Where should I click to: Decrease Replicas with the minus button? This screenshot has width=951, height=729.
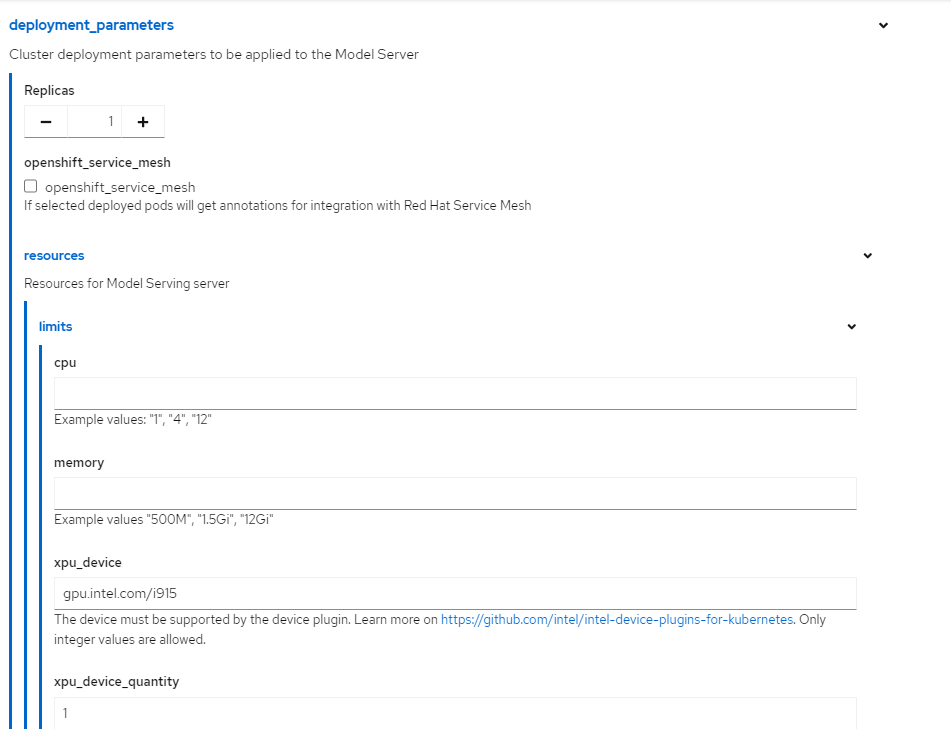45,122
